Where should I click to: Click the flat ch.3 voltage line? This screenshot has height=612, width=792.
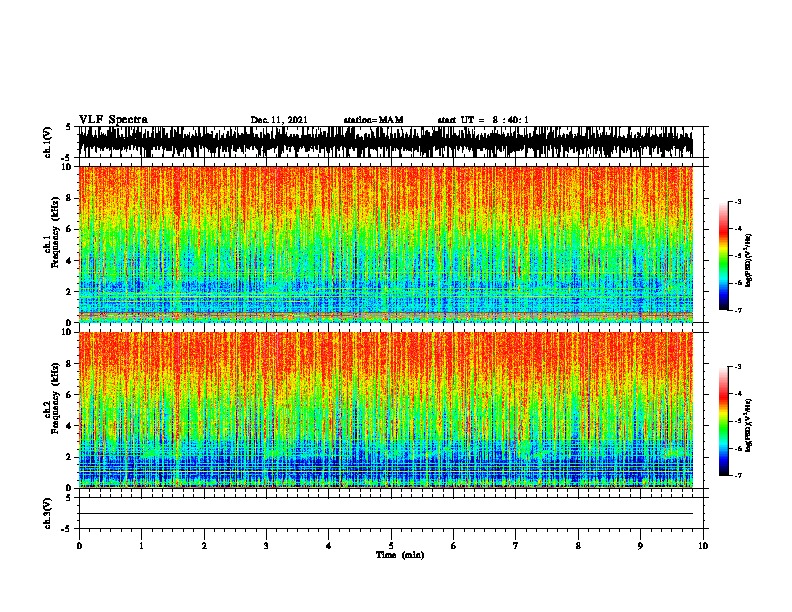coord(385,514)
